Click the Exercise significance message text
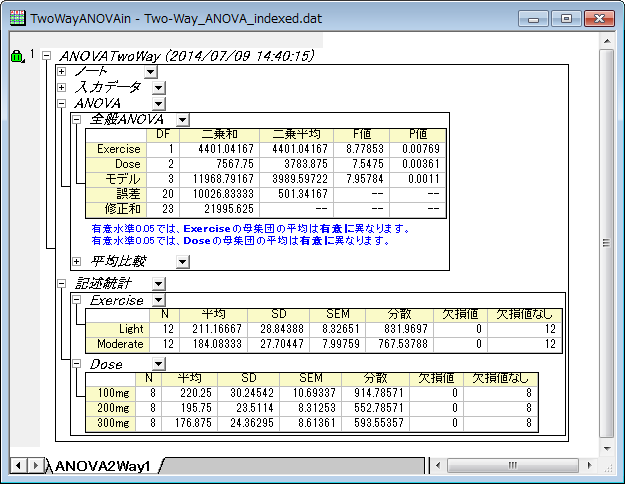 tap(251, 229)
